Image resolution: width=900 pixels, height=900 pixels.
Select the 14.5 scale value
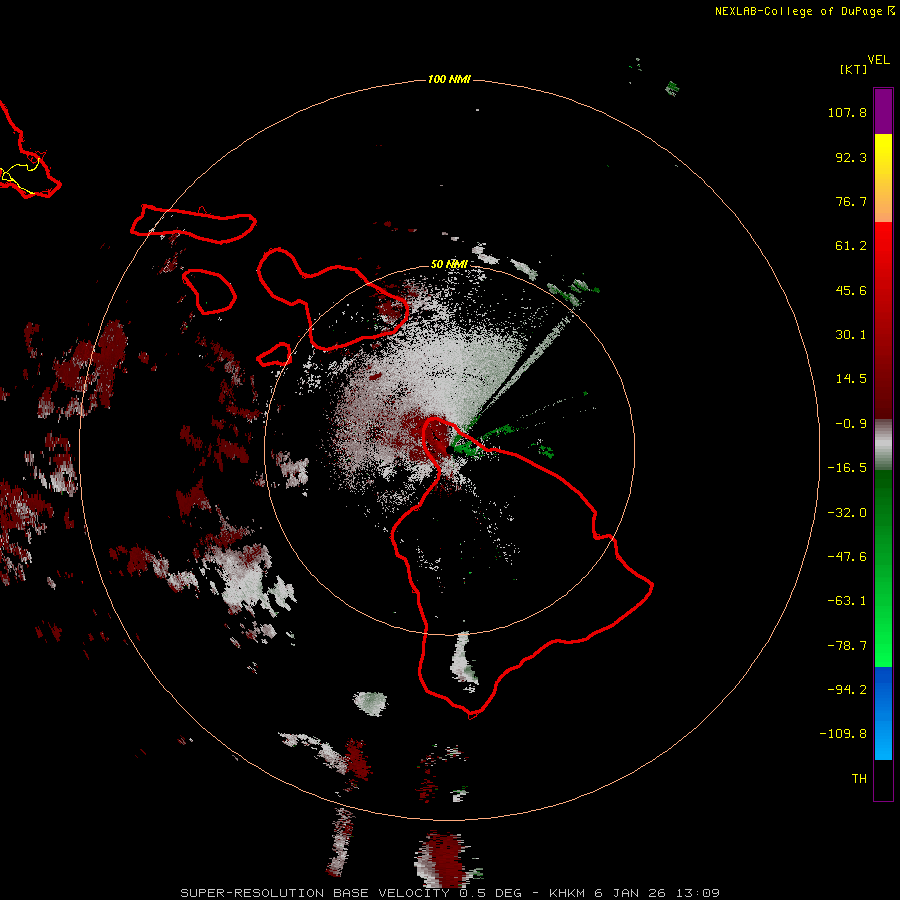point(851,379)
